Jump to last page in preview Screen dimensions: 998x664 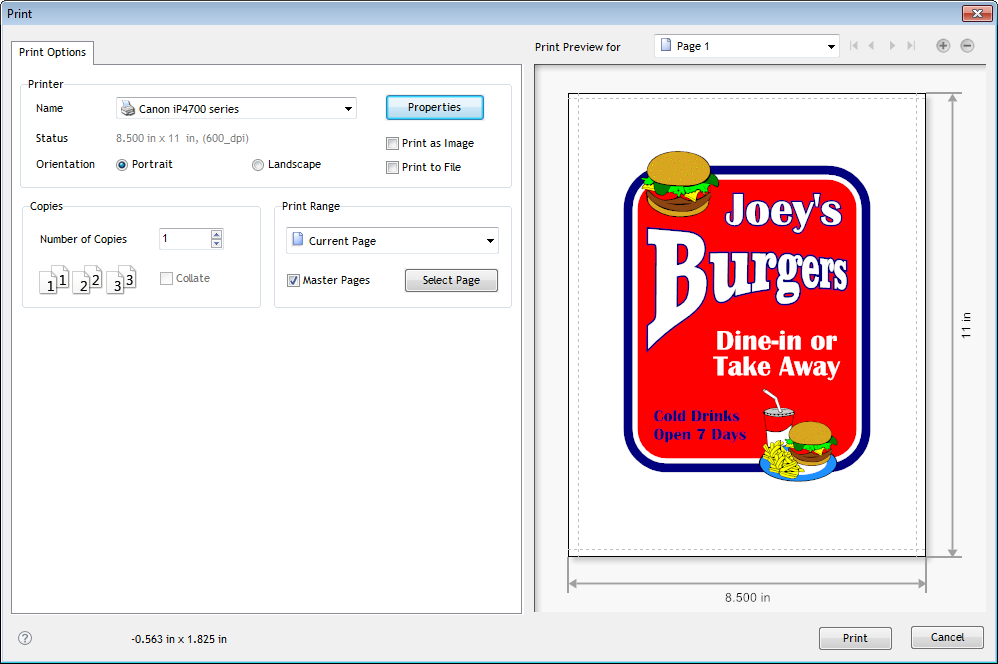coord(910,46)
